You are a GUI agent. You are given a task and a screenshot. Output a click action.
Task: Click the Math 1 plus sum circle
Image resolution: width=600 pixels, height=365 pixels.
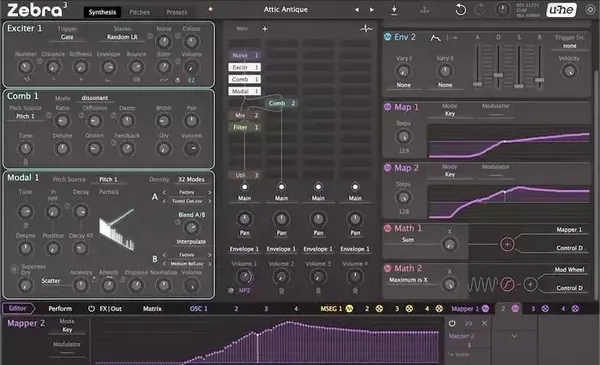click(x=507, y=244)
